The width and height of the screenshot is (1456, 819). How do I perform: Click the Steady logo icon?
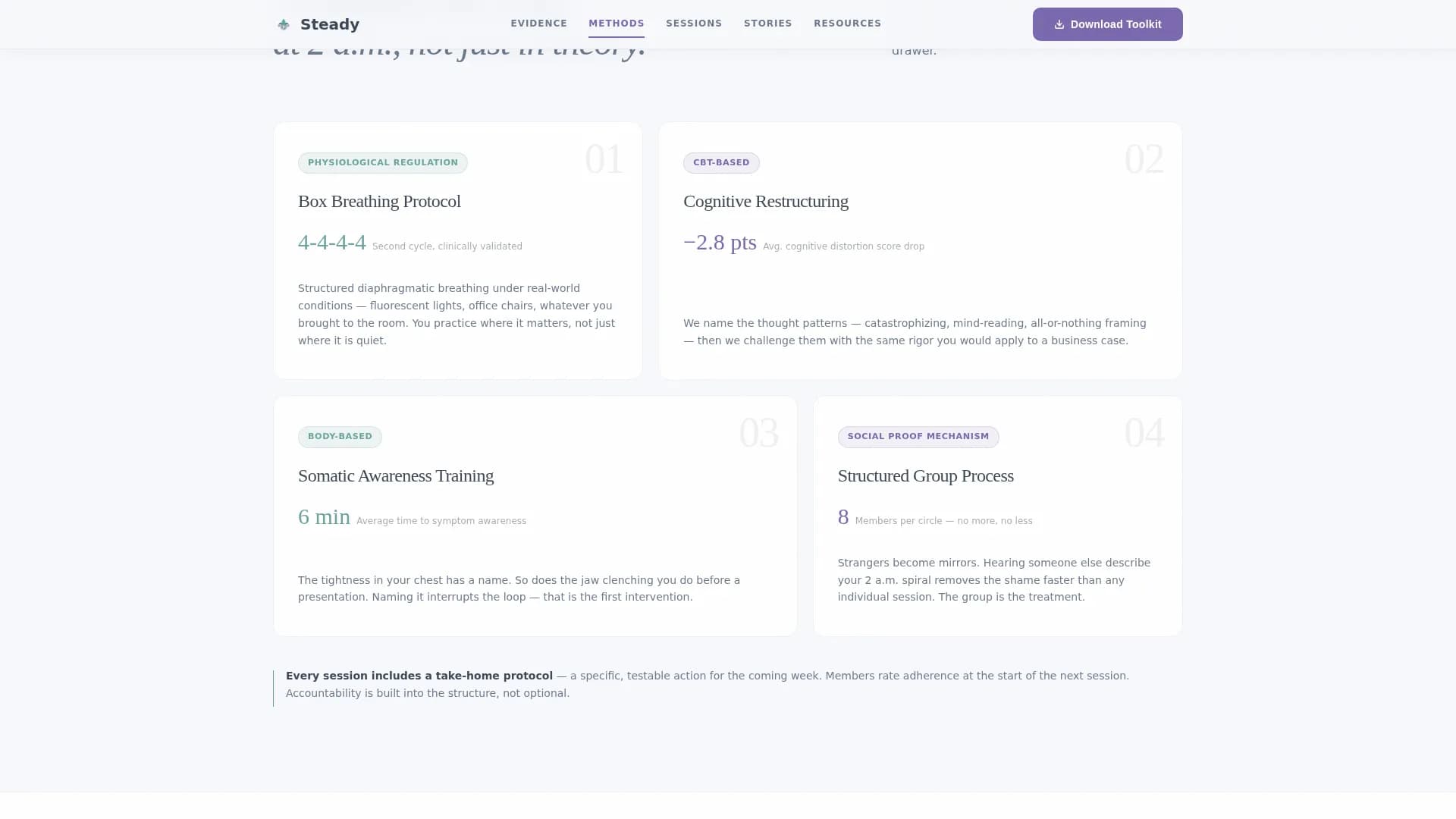point(284,24)
